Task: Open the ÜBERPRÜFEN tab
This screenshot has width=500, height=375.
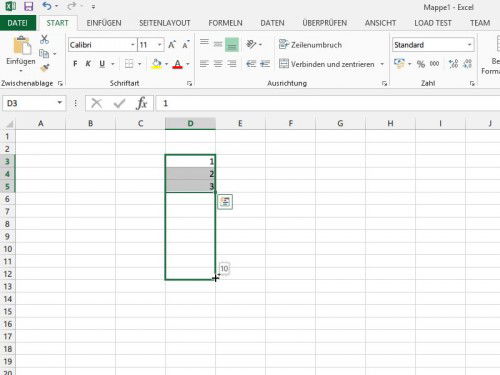Action: (x=324, y=23)
